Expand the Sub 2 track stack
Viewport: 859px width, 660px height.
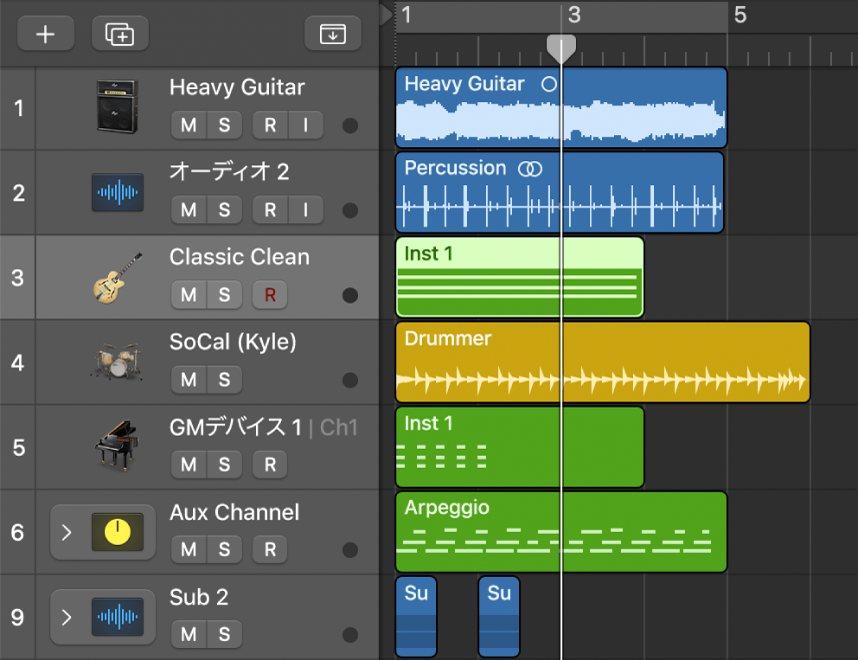coord(67,617)
